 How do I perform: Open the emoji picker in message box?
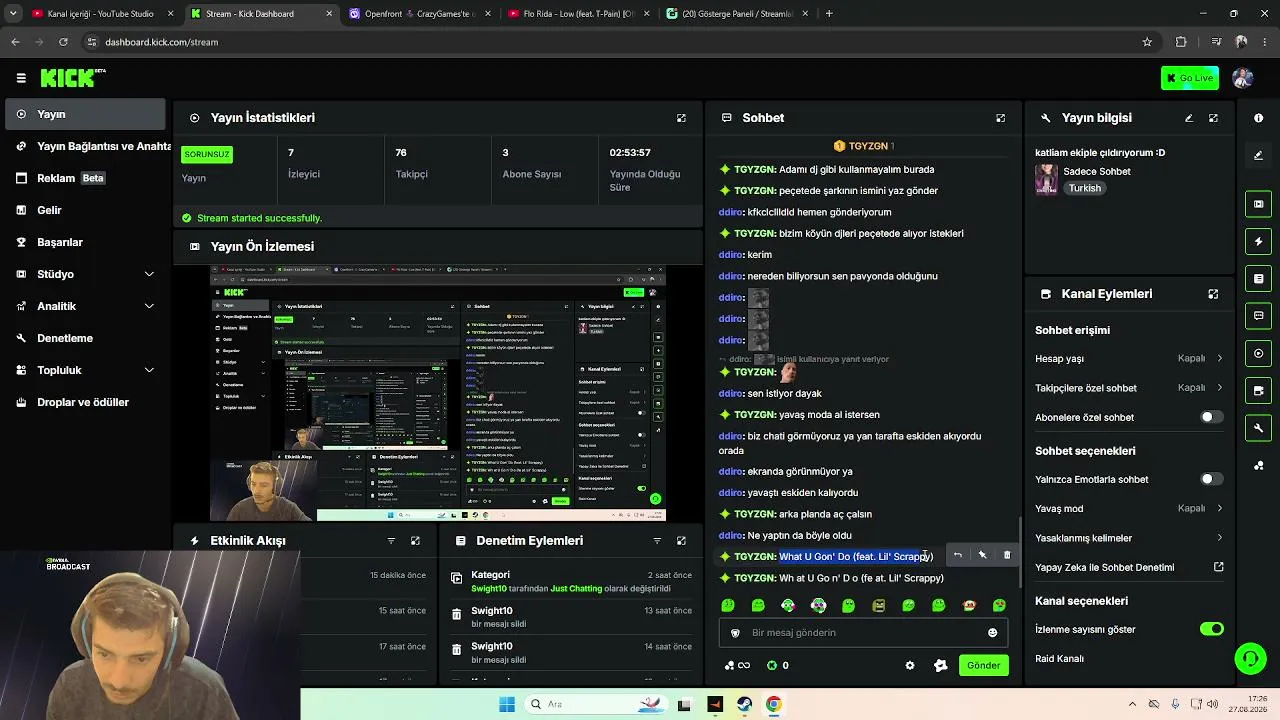point(992,633)
